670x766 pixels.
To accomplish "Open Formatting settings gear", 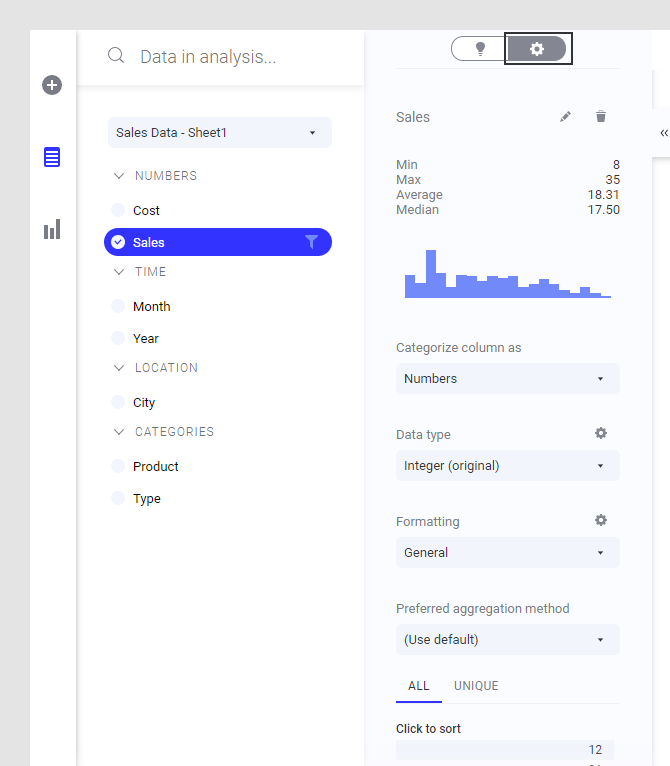I will tap(601, 521).
